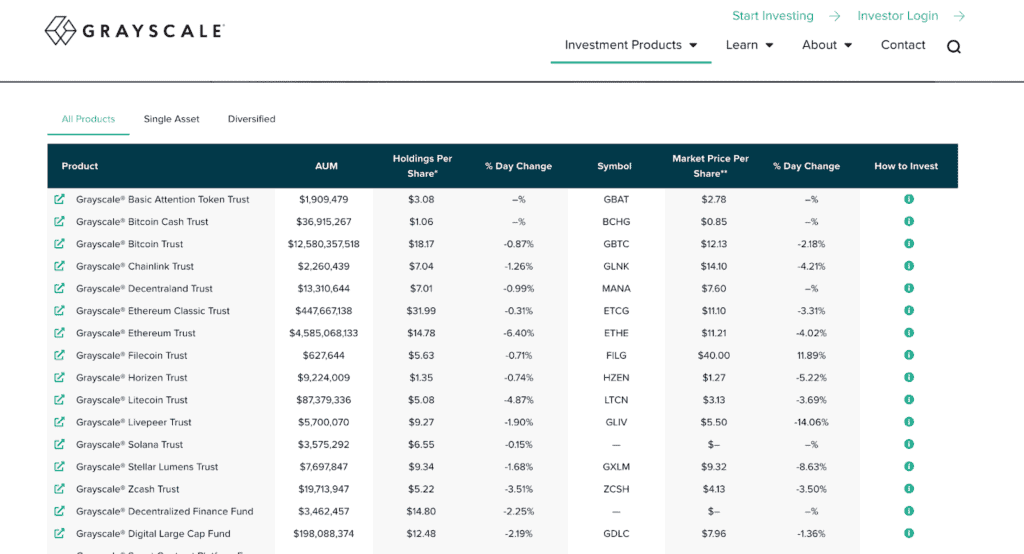Click the Investor Login link
The height and width of the screenshot is (554, 1024).
point(910,16)
